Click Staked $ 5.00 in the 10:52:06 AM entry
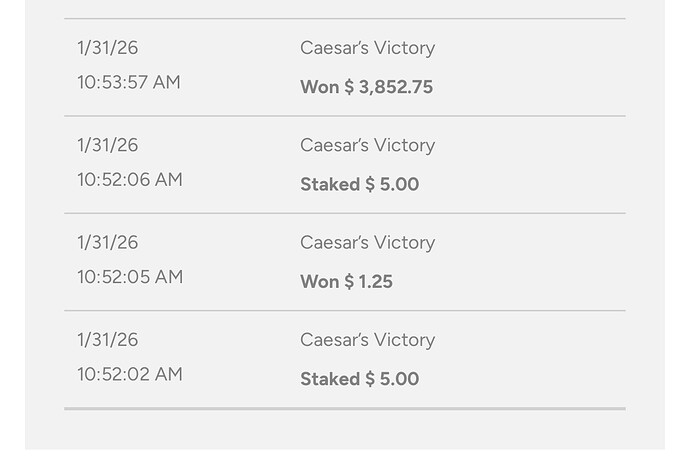The width and height of the screenshot is (690, 471). 359,184
